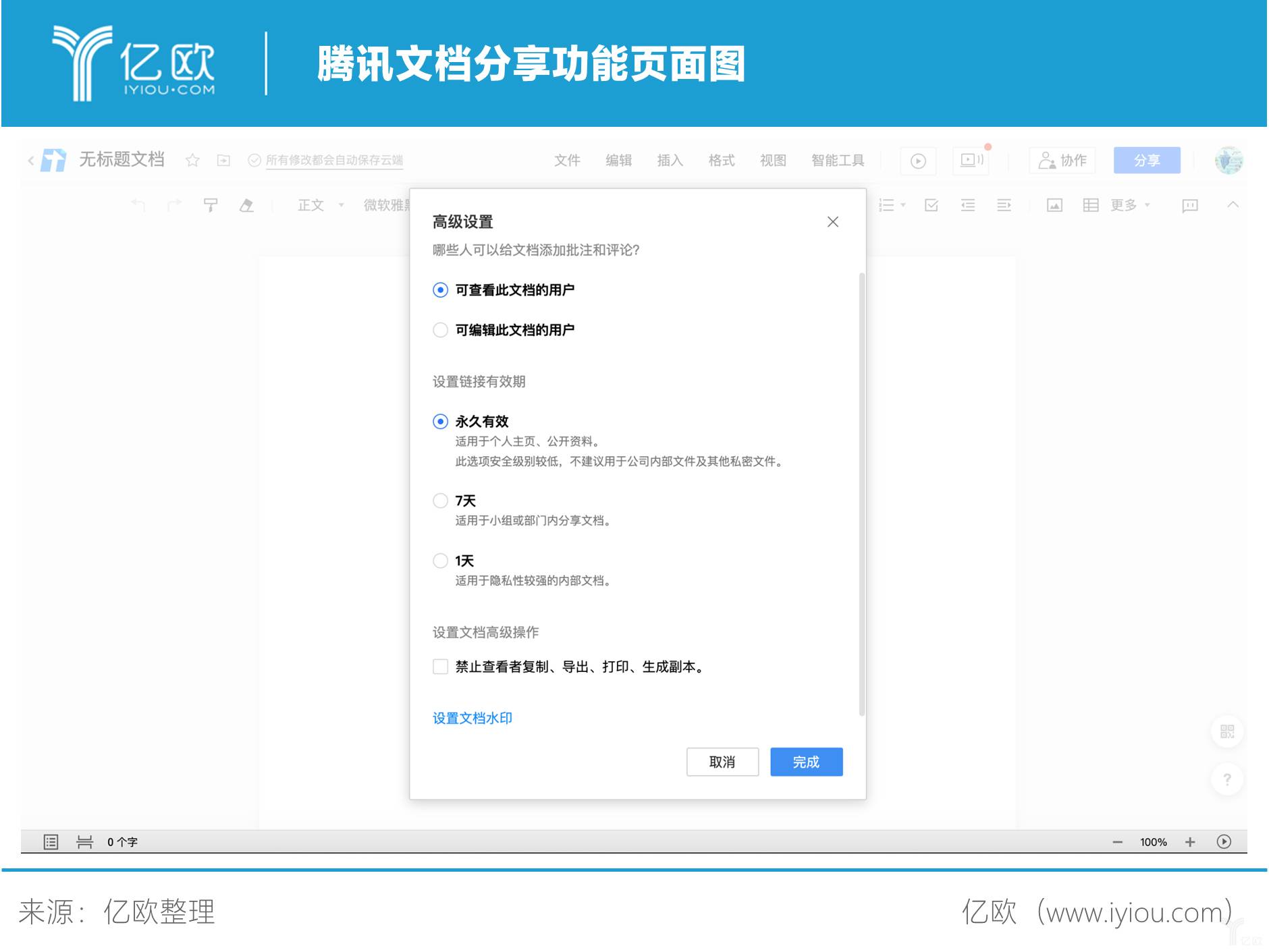Viewport: 1269px width, 952px height.
Task: Insert a checkbox to-do list
Action: click(x=932, y=205)
